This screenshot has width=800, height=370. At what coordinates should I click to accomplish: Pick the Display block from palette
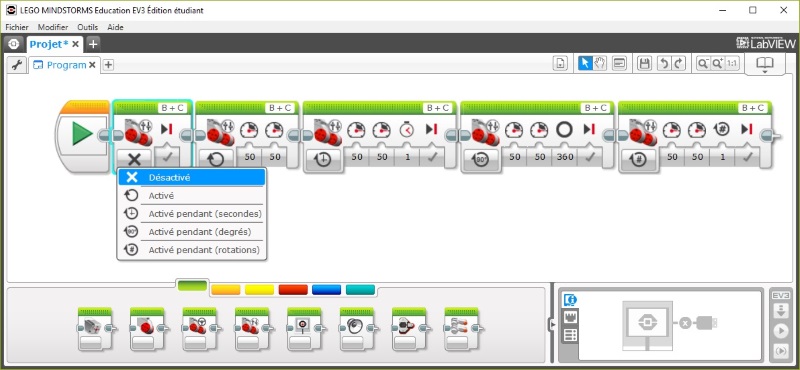click(305, 329)
